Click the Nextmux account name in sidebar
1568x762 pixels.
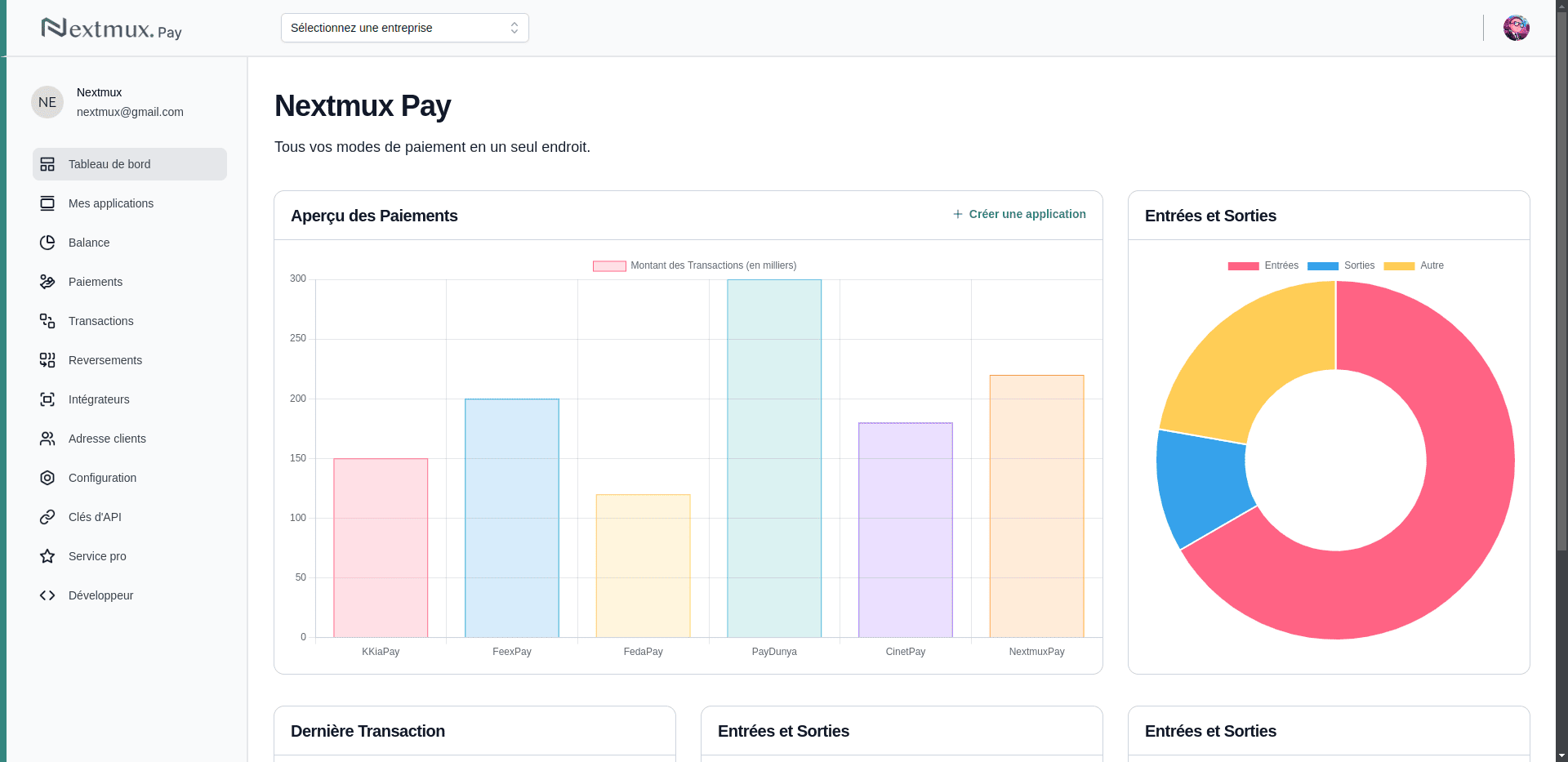click(x=99, y=92)
